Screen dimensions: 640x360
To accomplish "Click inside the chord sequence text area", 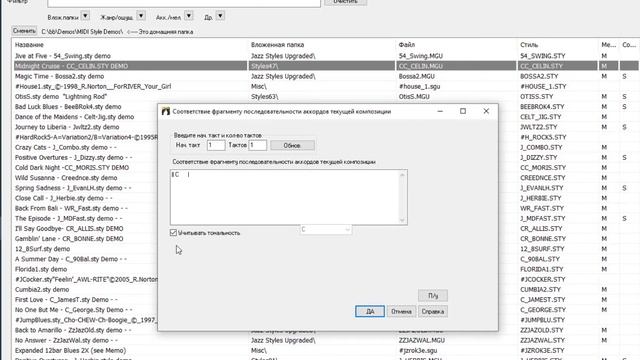I will pyautogui.click(x=284, y=197).
